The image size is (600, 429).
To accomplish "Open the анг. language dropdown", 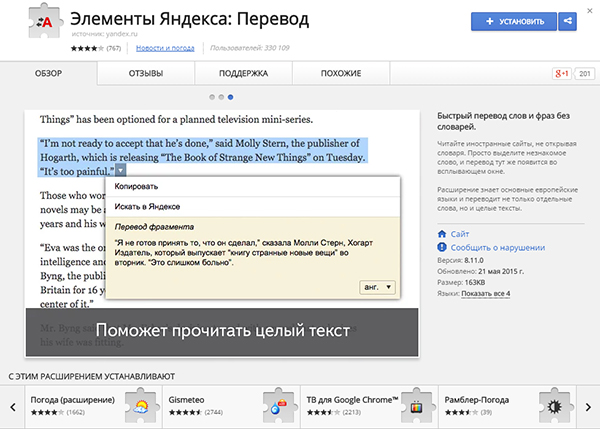I will point(378,287).
